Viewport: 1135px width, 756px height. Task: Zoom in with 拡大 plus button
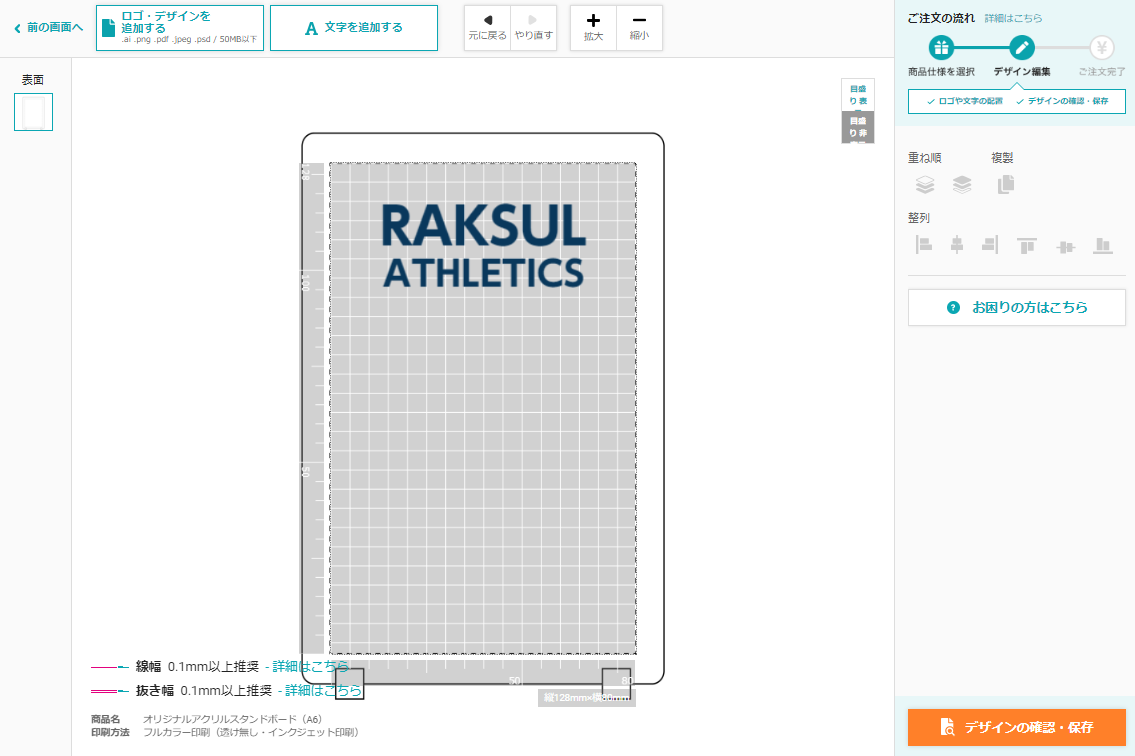coord(594,28)
